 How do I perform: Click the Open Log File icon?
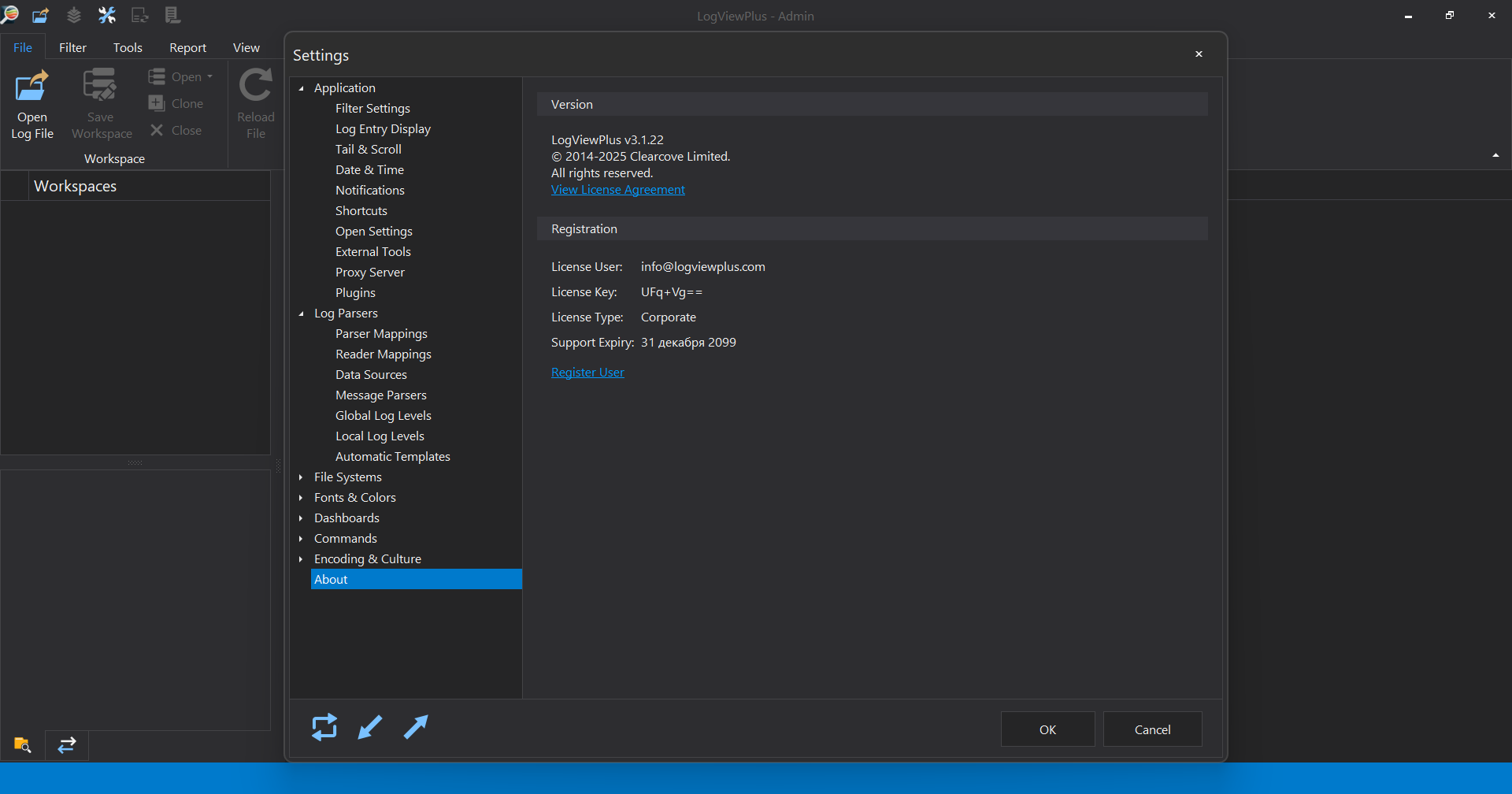[x=32, y=86]
